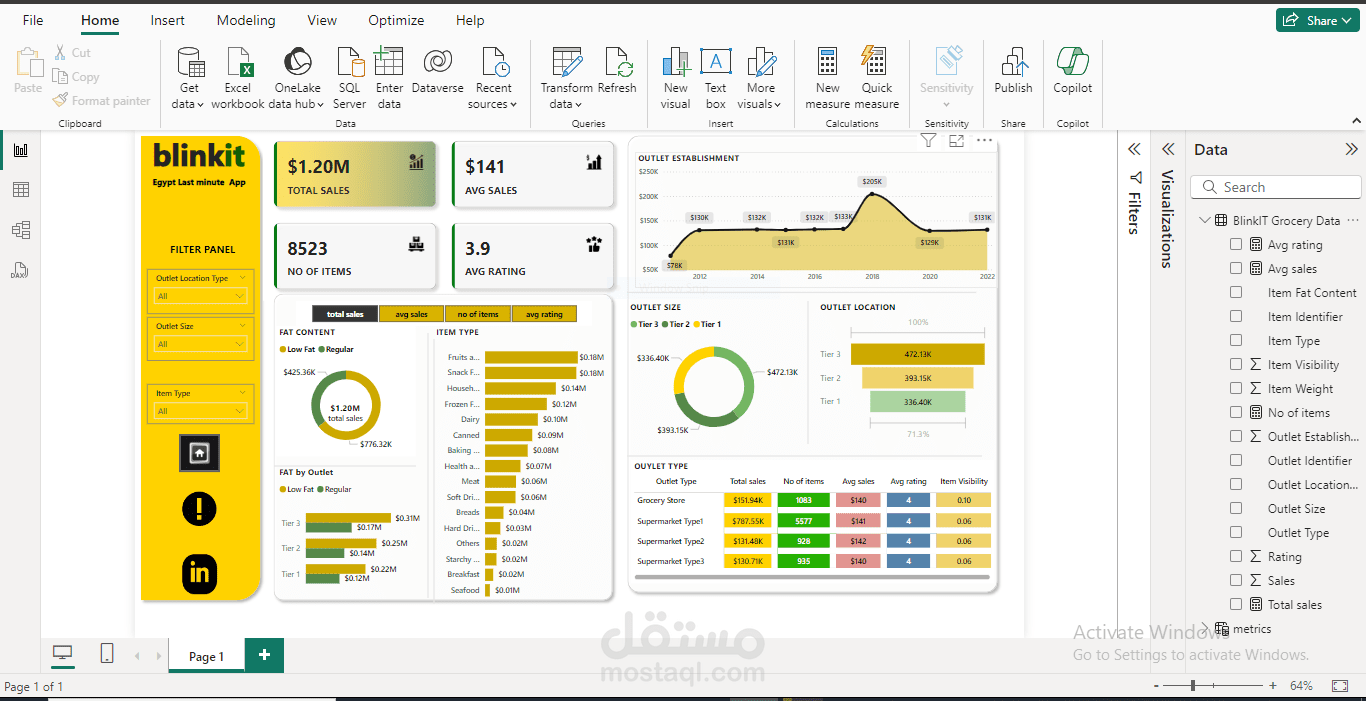
Task: Collapse the BlinkIT Grocery Data table
Action: click(1204, 221)
